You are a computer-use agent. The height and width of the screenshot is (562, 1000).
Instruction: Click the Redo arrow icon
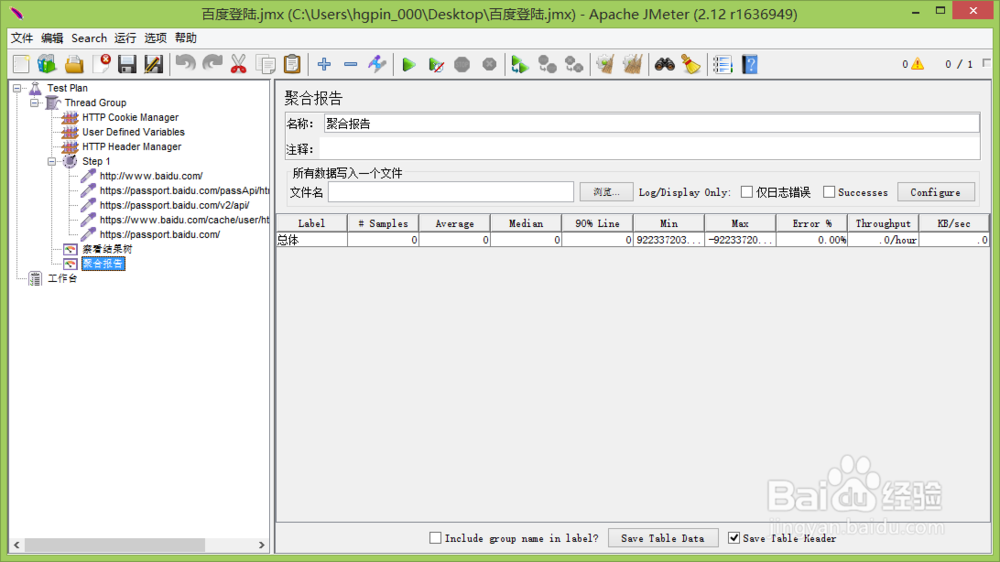(x=212, y=64)
